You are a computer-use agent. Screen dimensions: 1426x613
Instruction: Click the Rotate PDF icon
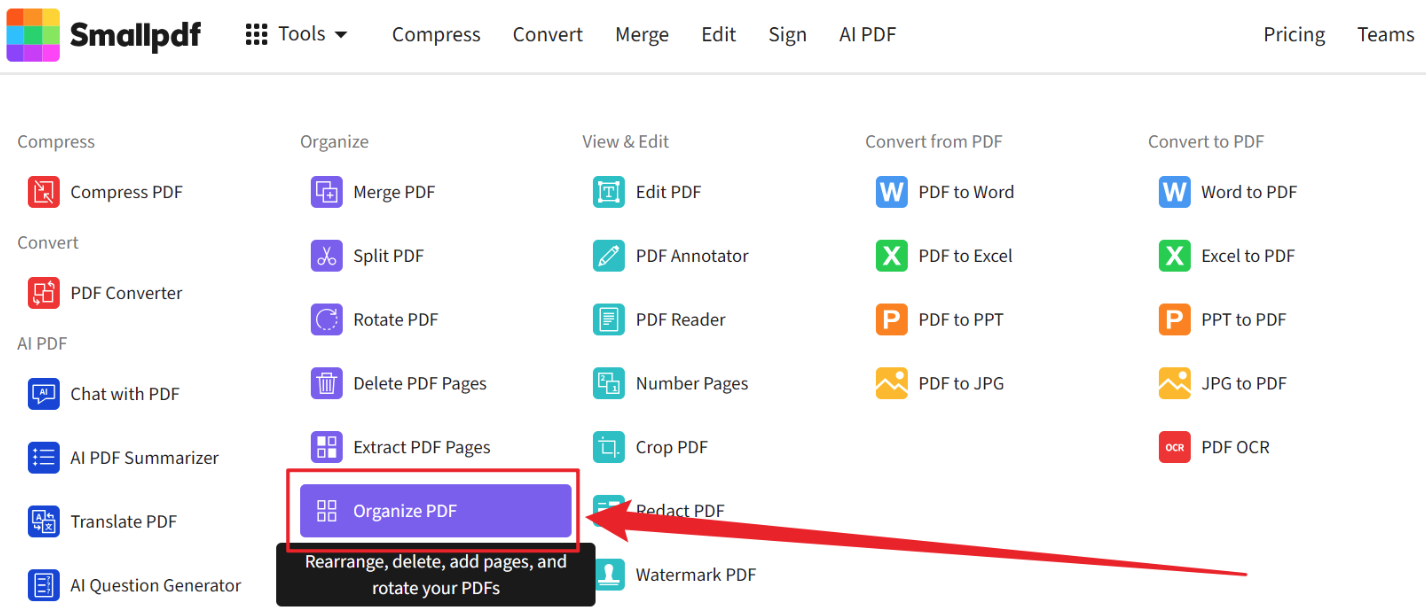click(326, 320)
